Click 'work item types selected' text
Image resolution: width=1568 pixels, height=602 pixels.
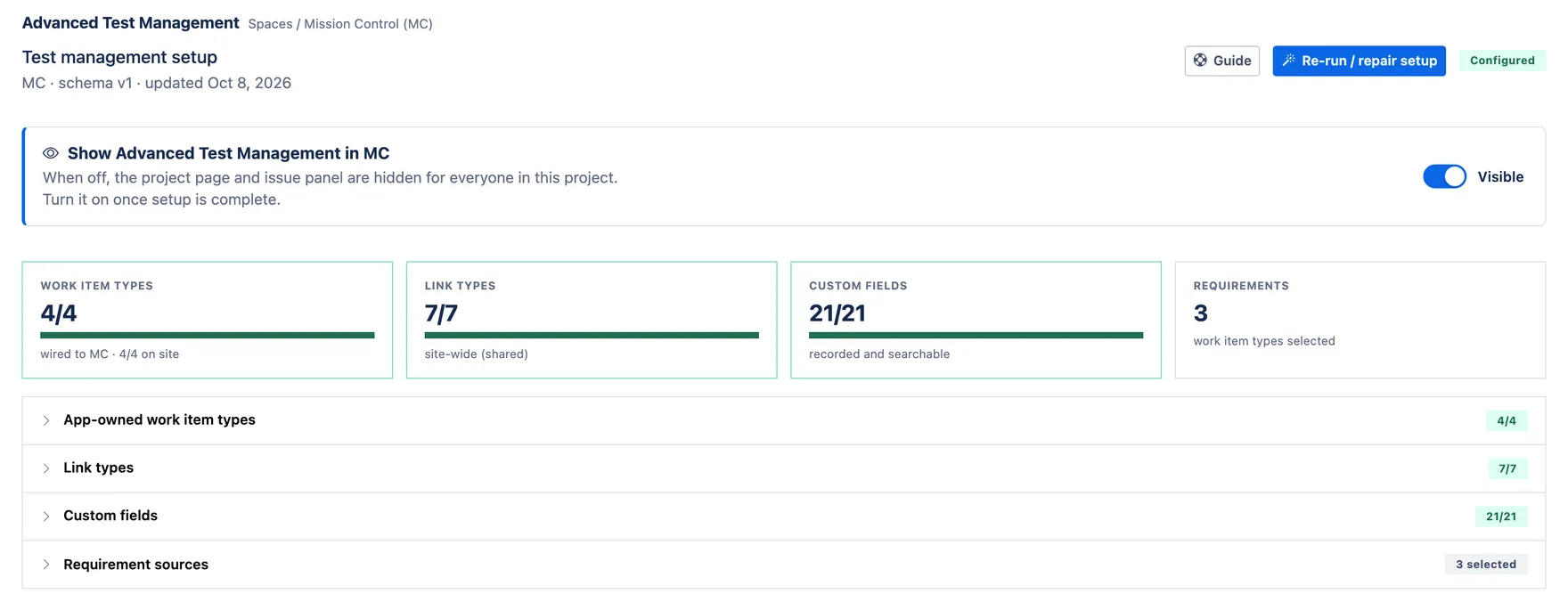[x=1264, y=341]
